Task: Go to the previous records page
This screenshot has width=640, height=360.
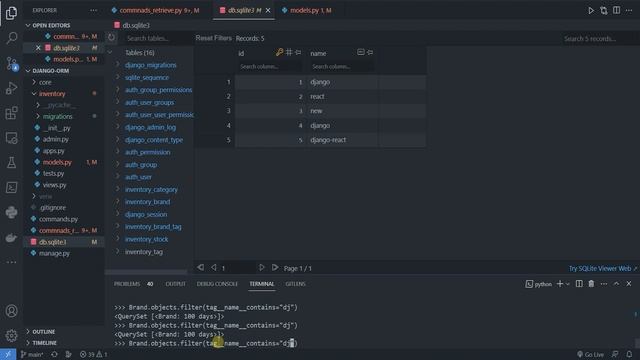Action: (213, 268)
